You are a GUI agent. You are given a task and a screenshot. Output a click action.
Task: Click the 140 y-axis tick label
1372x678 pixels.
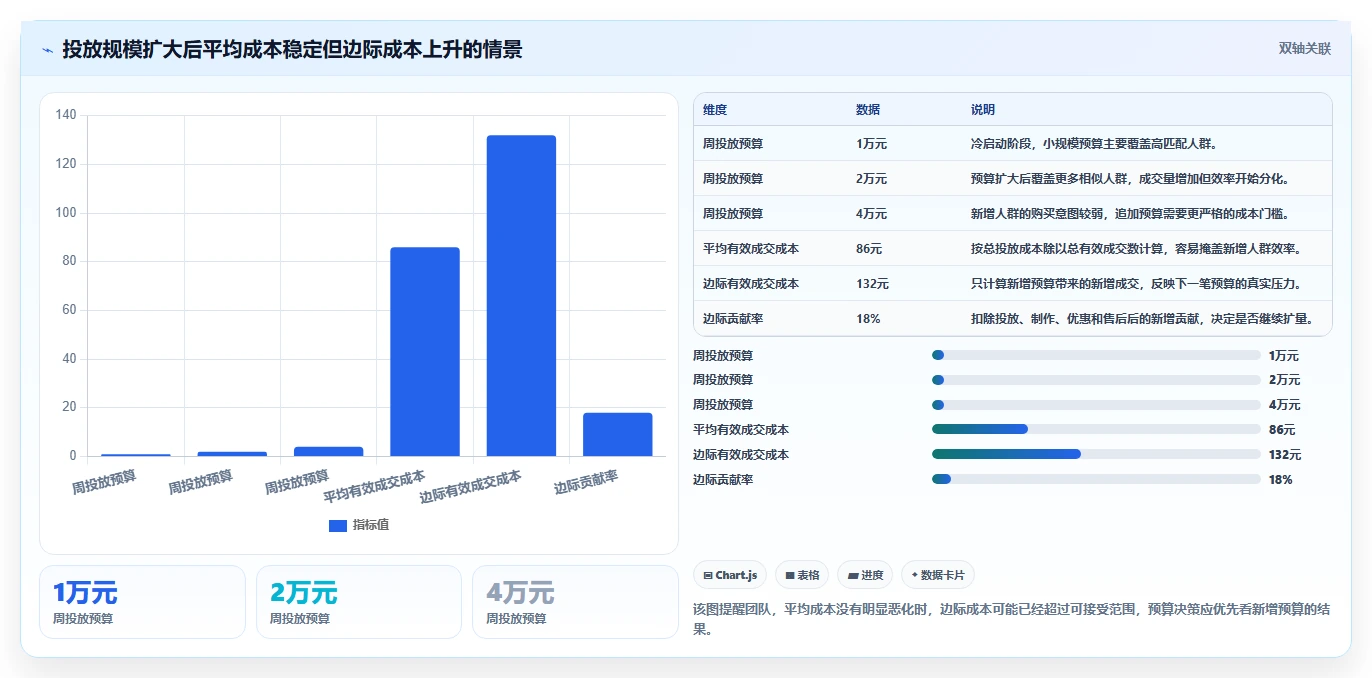(66, 115)
